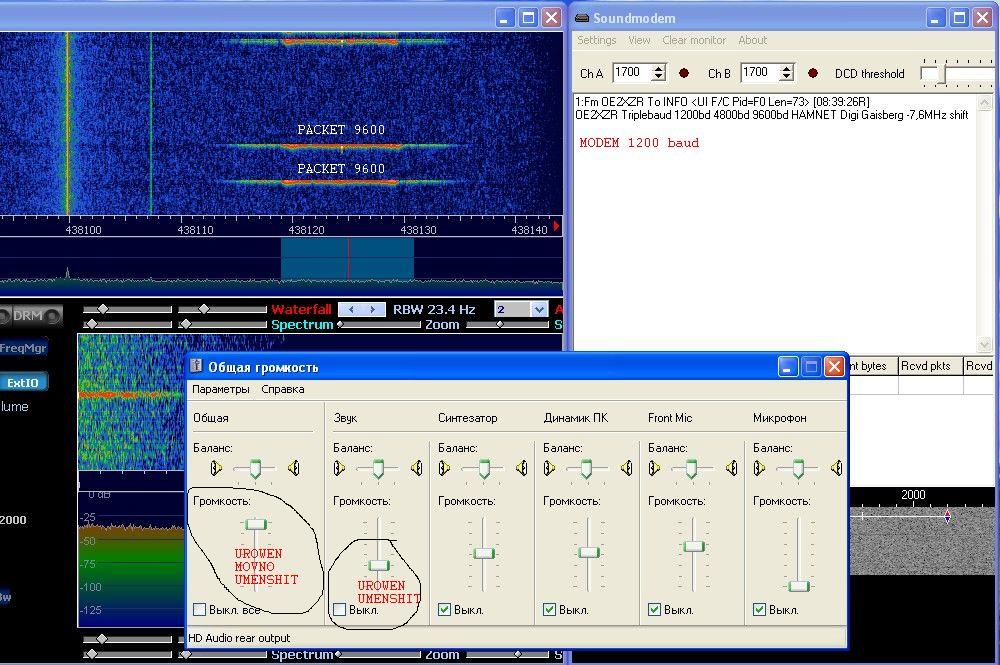Click the Ch B red DCD indicator

[x=813, y=73]
